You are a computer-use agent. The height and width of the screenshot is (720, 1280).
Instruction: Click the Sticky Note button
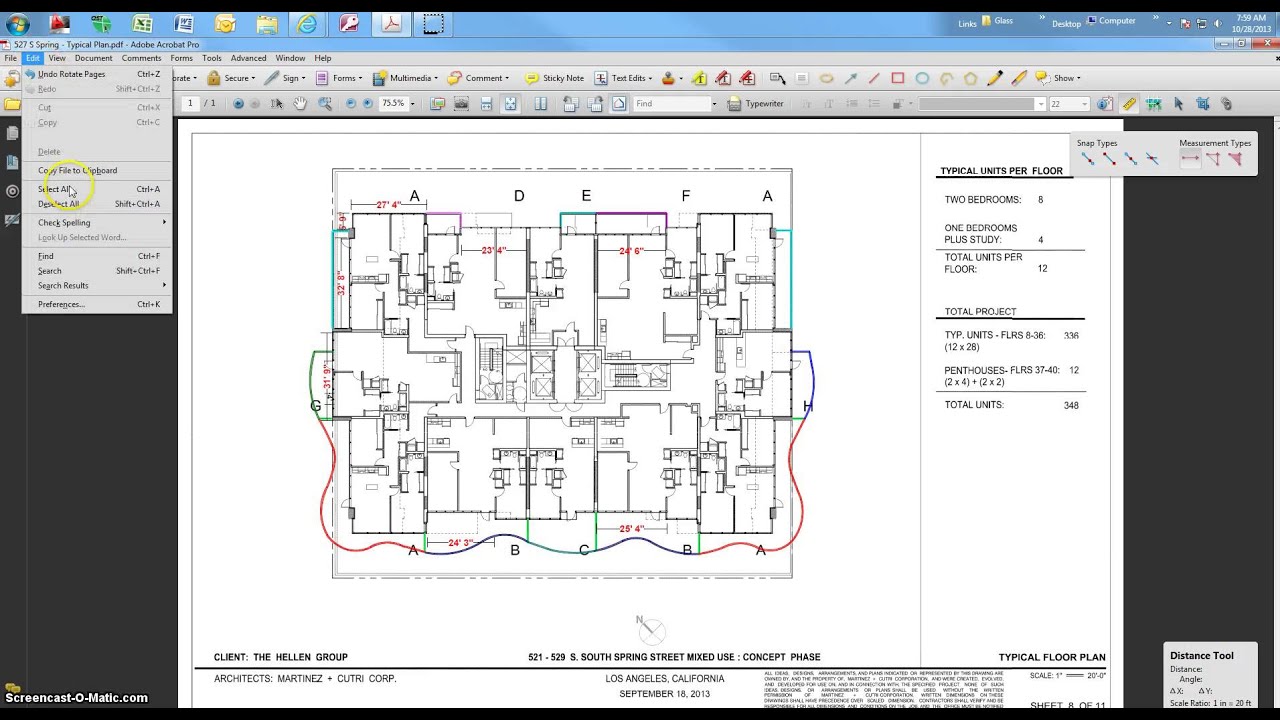click(x=555, y=78)
